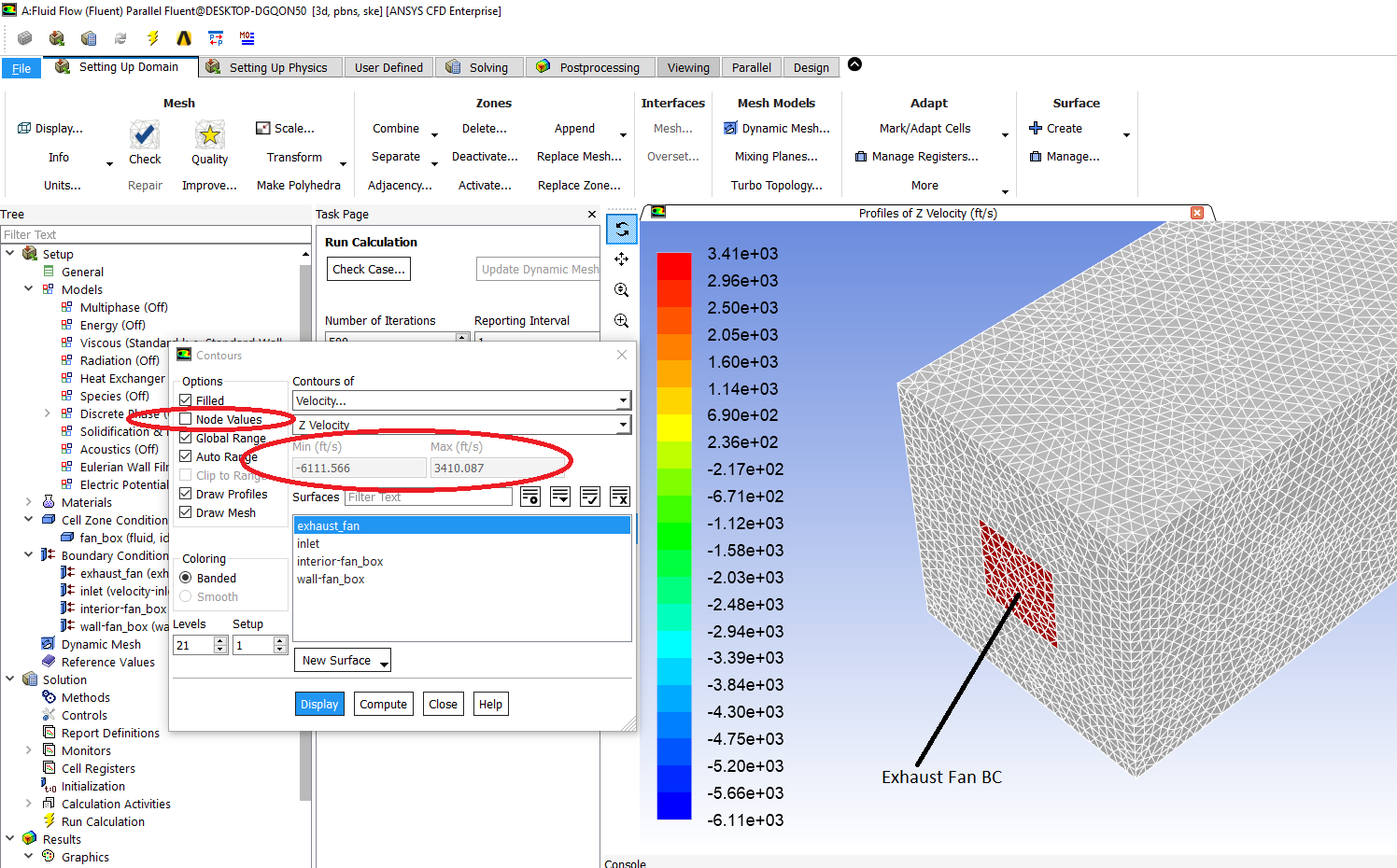
Task: Click the pan/translate view arrows icon
Action: [x=622, y=259]
